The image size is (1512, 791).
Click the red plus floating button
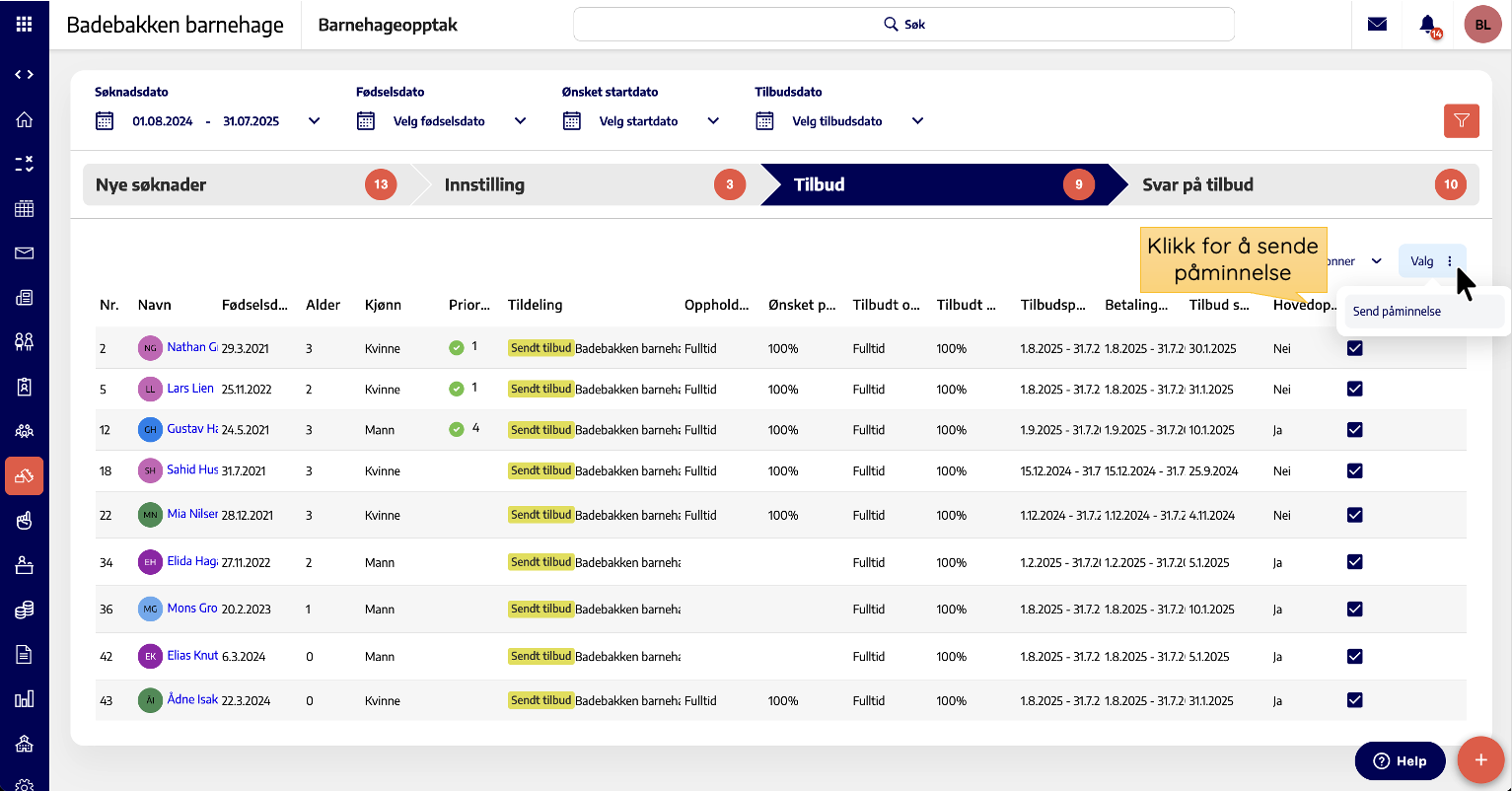[x=1479, y=759]
